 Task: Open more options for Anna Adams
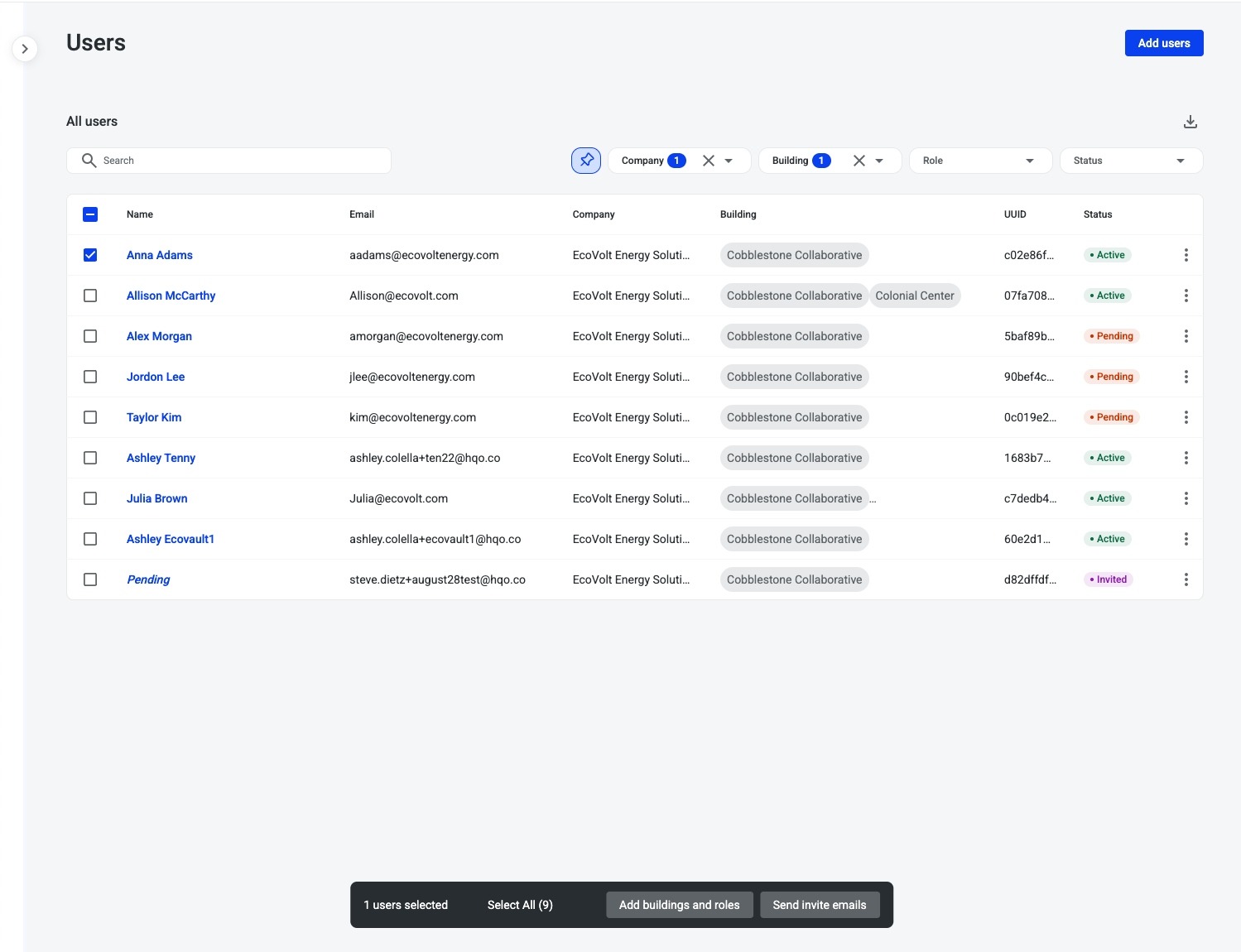pyautogui.click(x=1186, y=255)
